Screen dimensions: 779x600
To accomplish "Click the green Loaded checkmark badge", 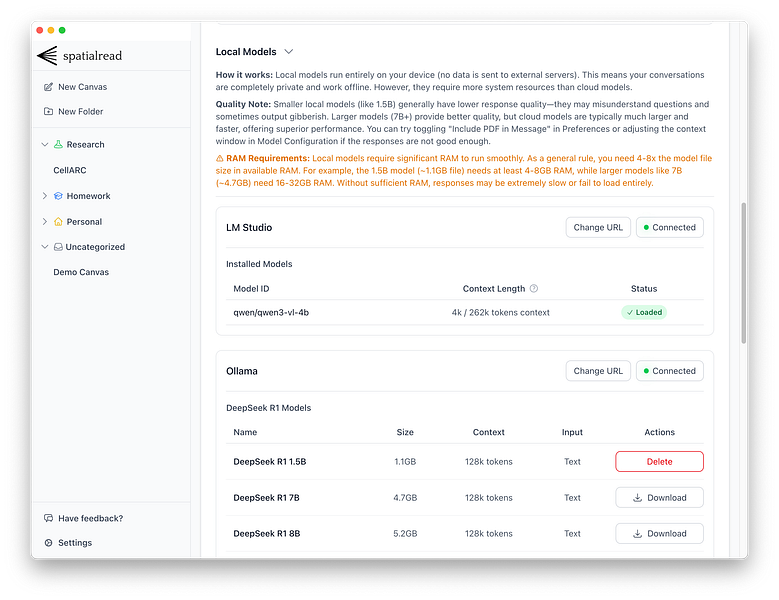I will coord(644,312).
